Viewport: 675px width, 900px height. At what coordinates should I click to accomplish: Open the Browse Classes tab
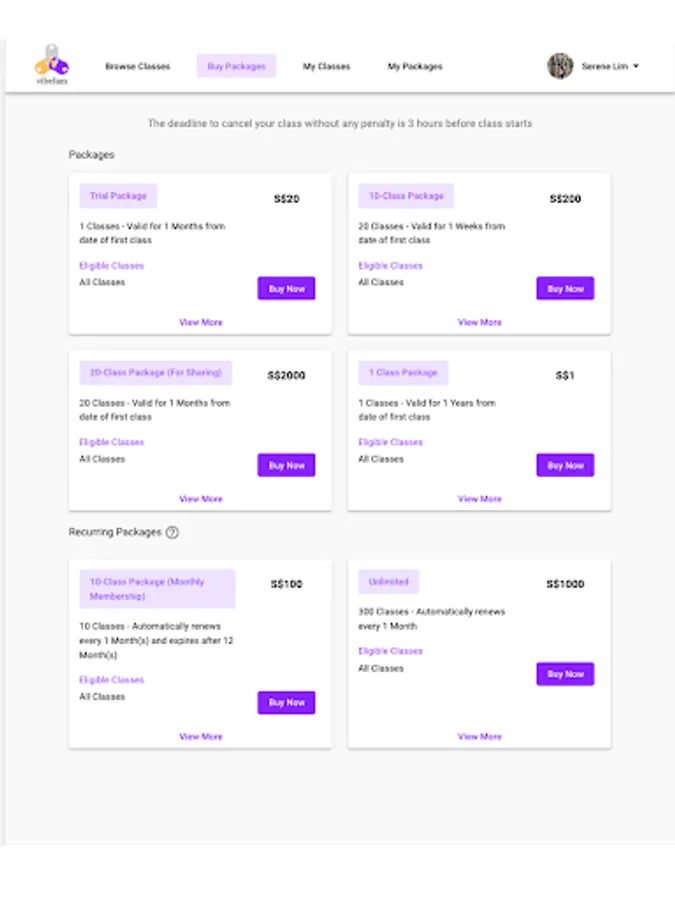138,67
